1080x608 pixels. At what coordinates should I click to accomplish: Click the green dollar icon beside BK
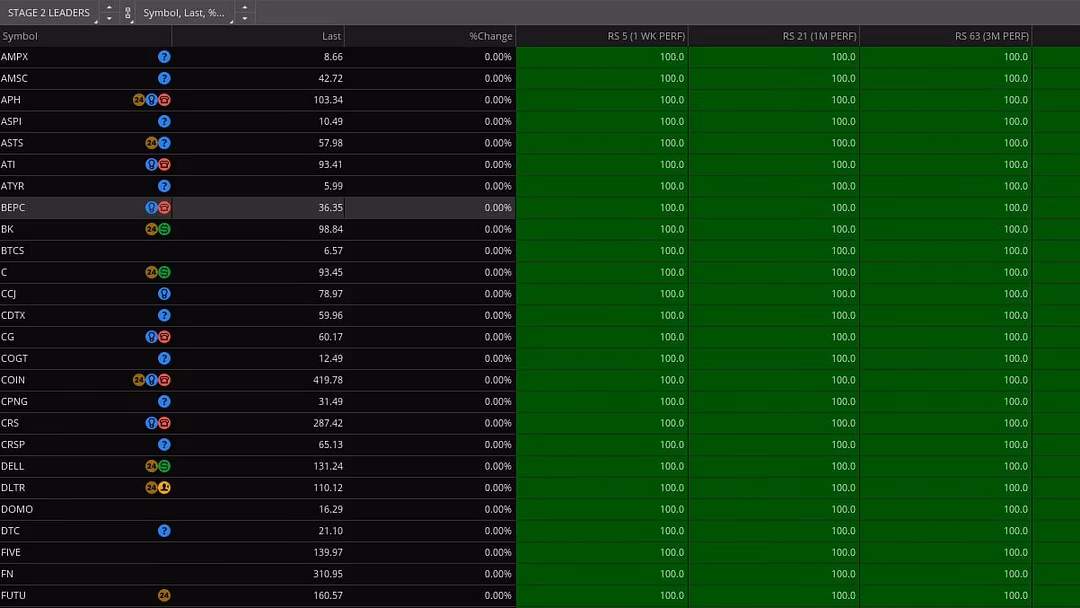165,229
